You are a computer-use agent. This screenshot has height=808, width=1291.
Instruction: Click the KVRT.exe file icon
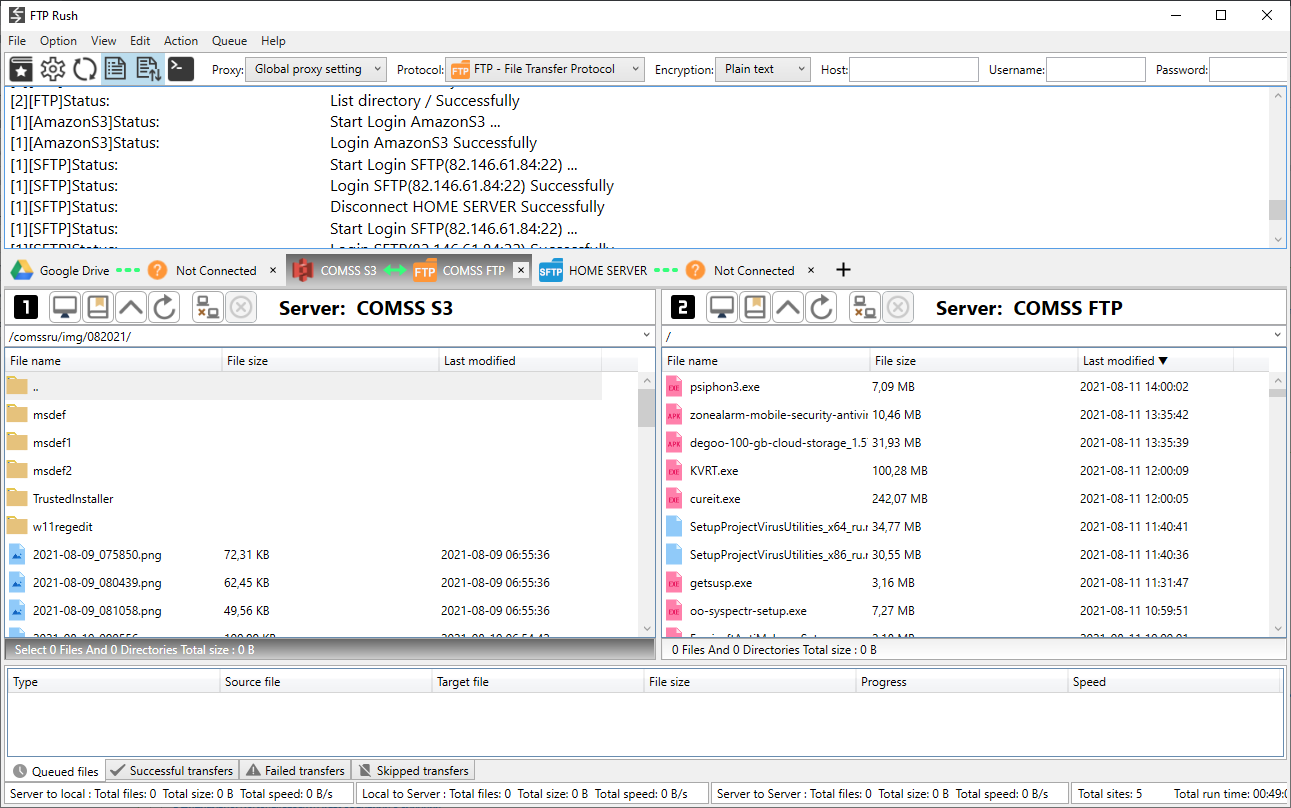(674, 470)
